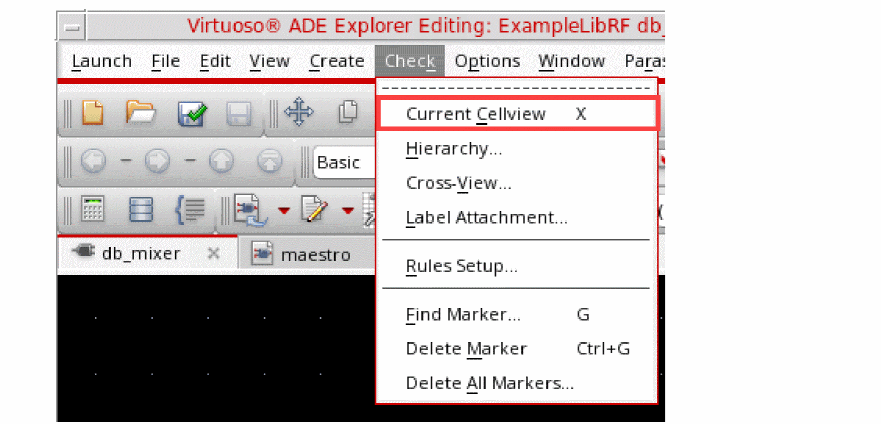Screen dimensions: 881x424
Task: Click the greyed-out Save floppy icon
Action: (x=238, y=113)
